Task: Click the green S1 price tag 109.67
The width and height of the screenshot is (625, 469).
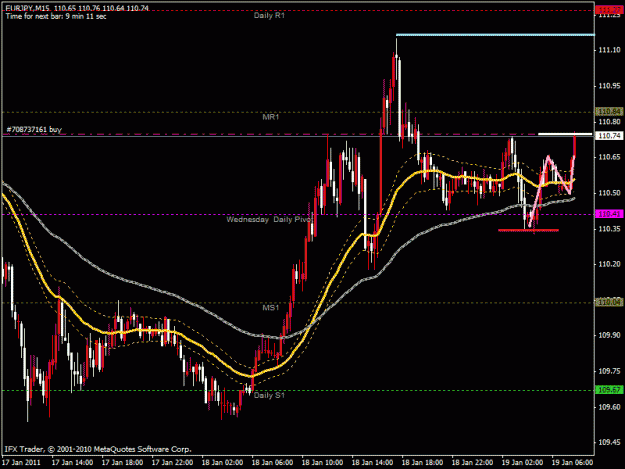Action: pyautogui.click(x=609, y=389)
